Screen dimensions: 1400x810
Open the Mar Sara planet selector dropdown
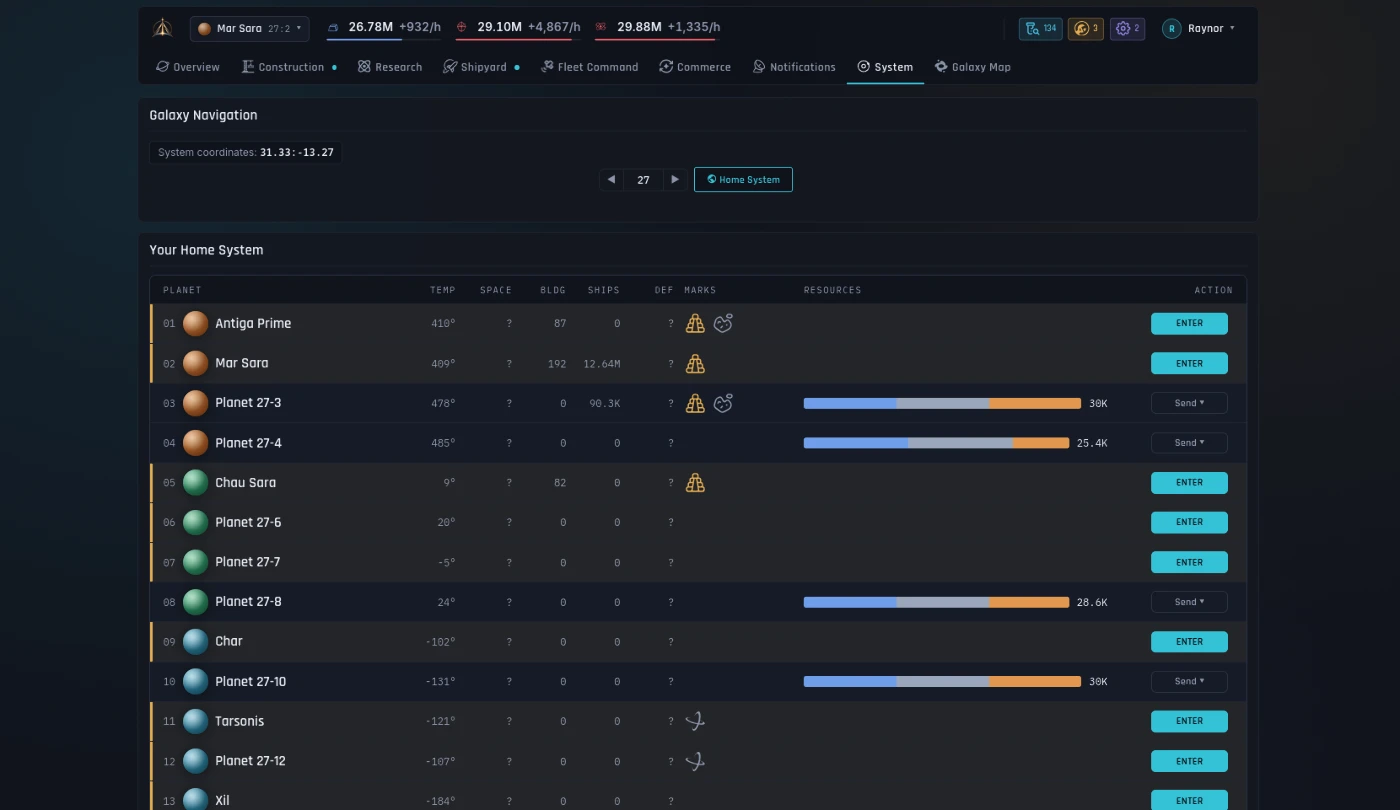(x=250, y=29)
